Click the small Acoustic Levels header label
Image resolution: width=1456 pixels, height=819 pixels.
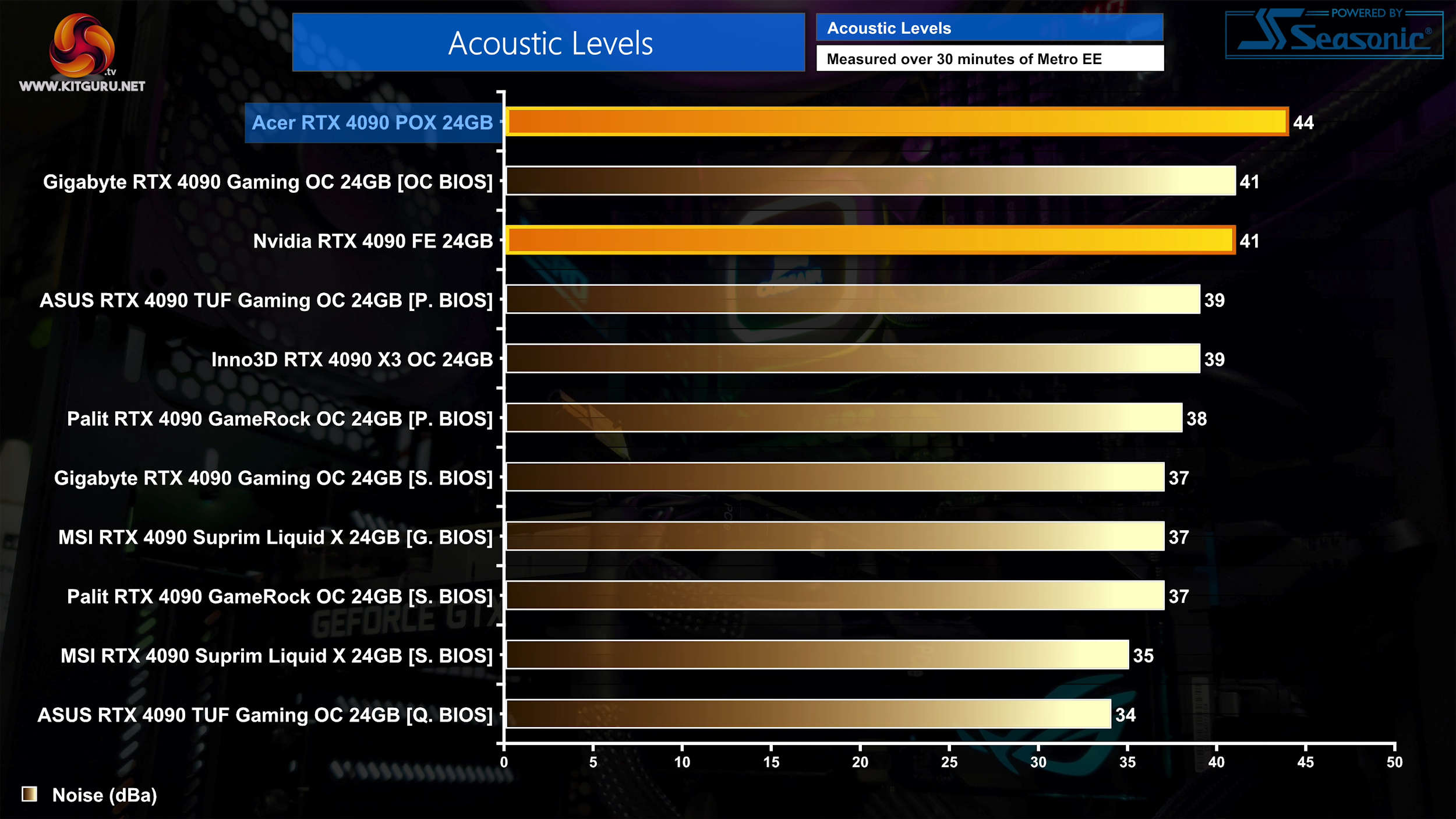(989, 27)
